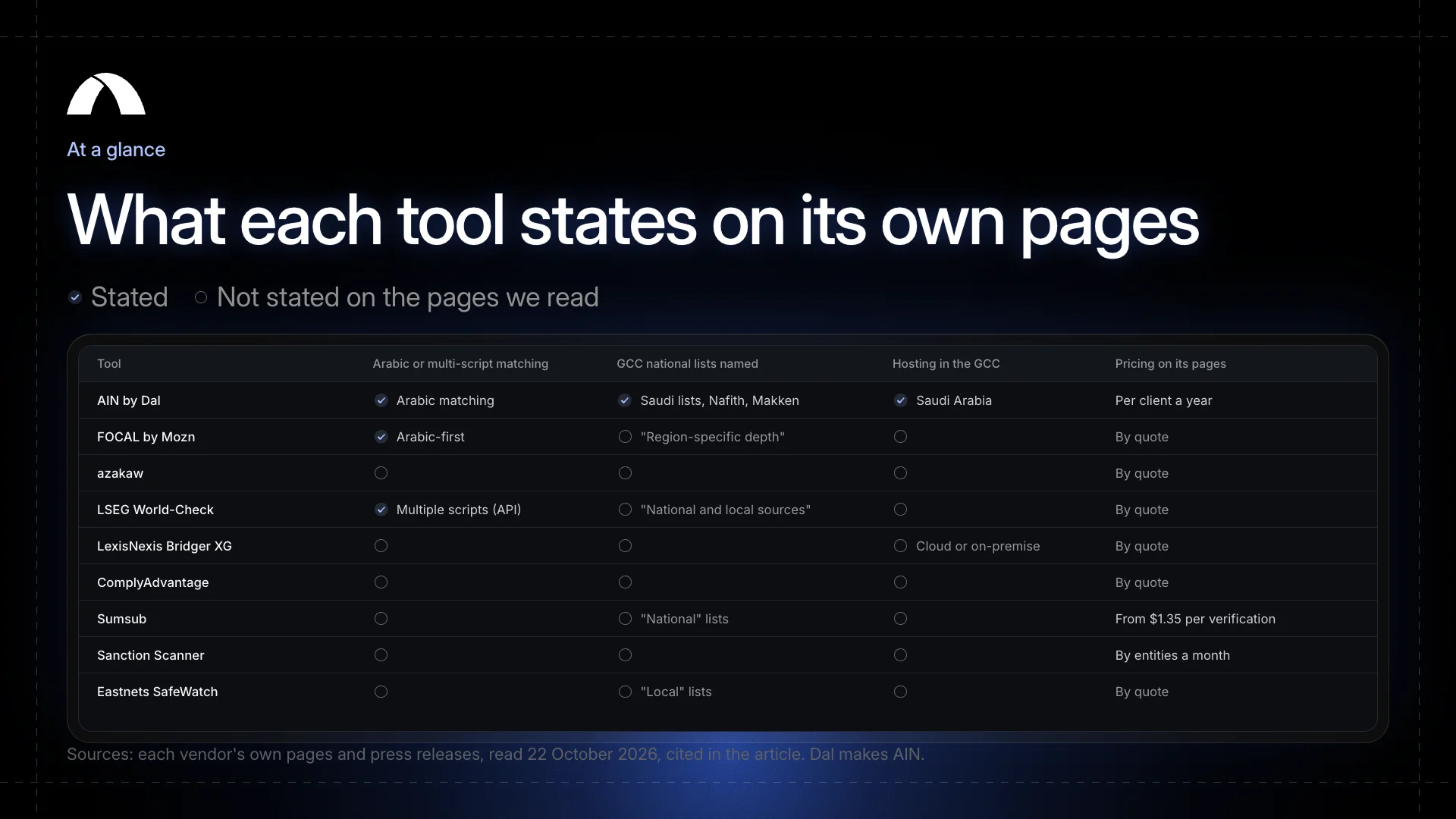Image resolution: width=1456 pixels, height=819 pixels.
Task: Click LSEG World-Check national sources circle icon
Action: (x=625, y=510)
